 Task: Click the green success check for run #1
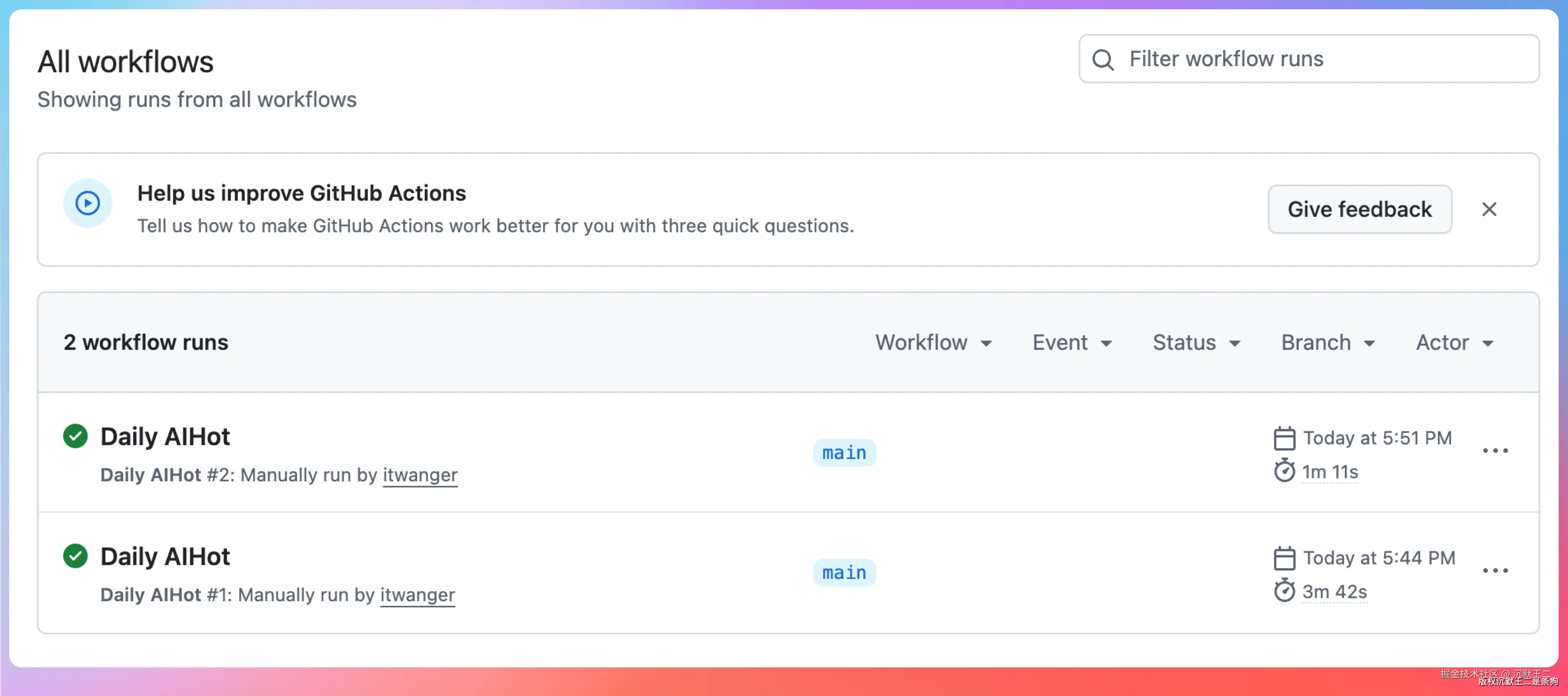click(76, 555)
